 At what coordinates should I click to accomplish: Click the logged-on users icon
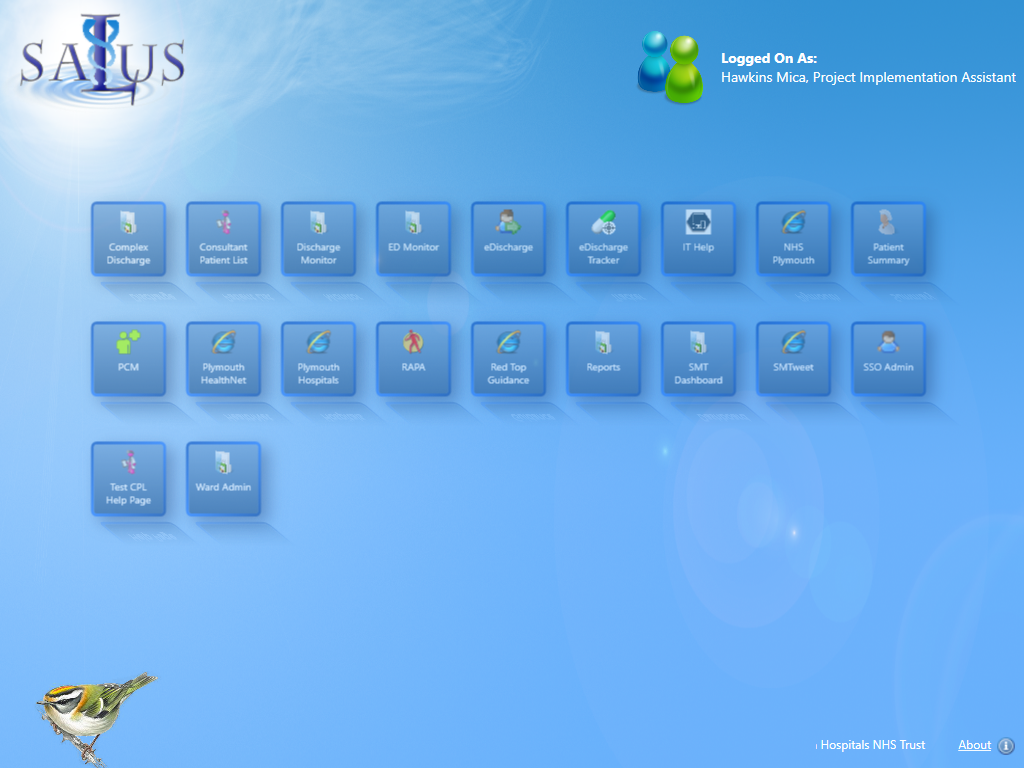point(671,67)
